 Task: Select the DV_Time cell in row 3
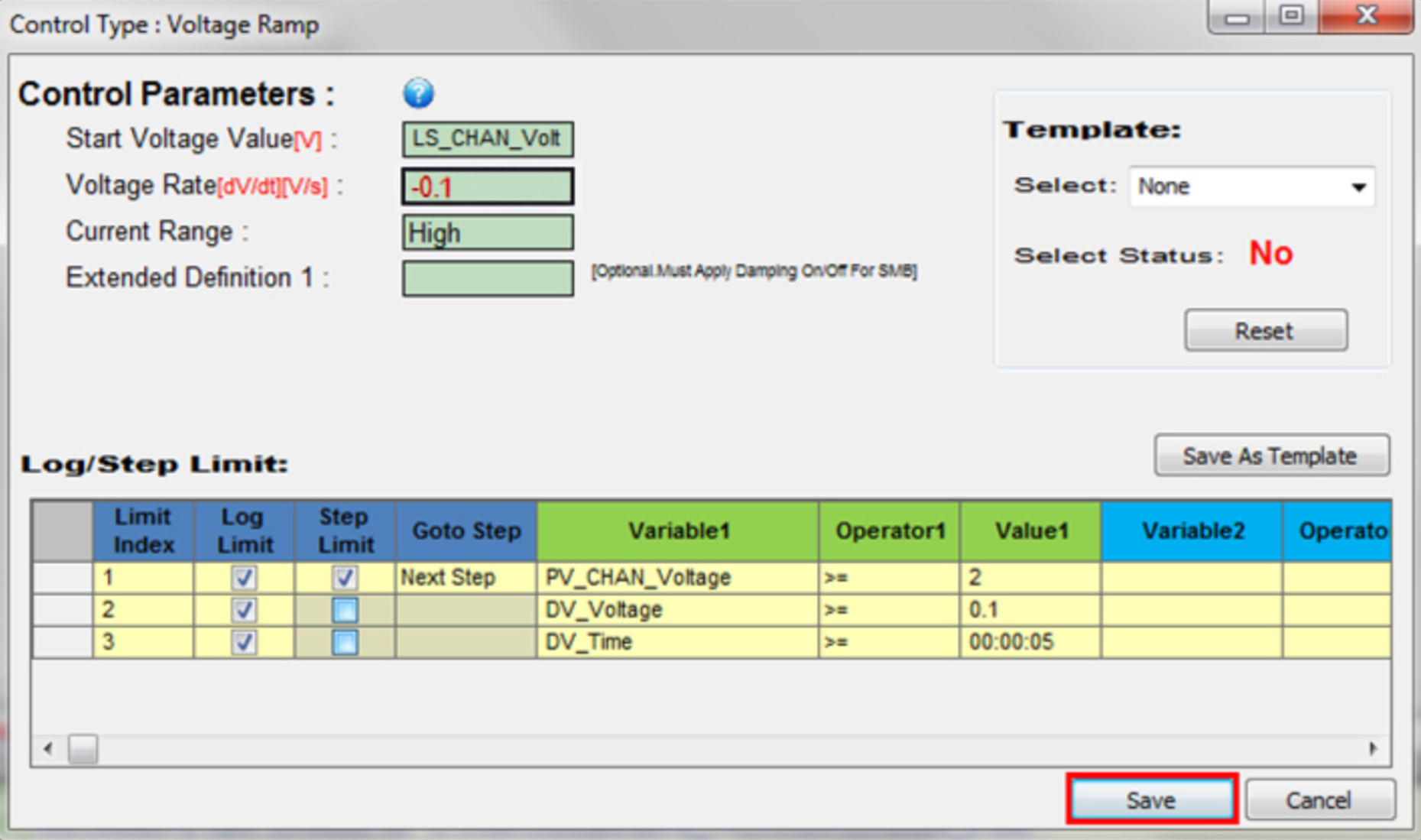677,642
